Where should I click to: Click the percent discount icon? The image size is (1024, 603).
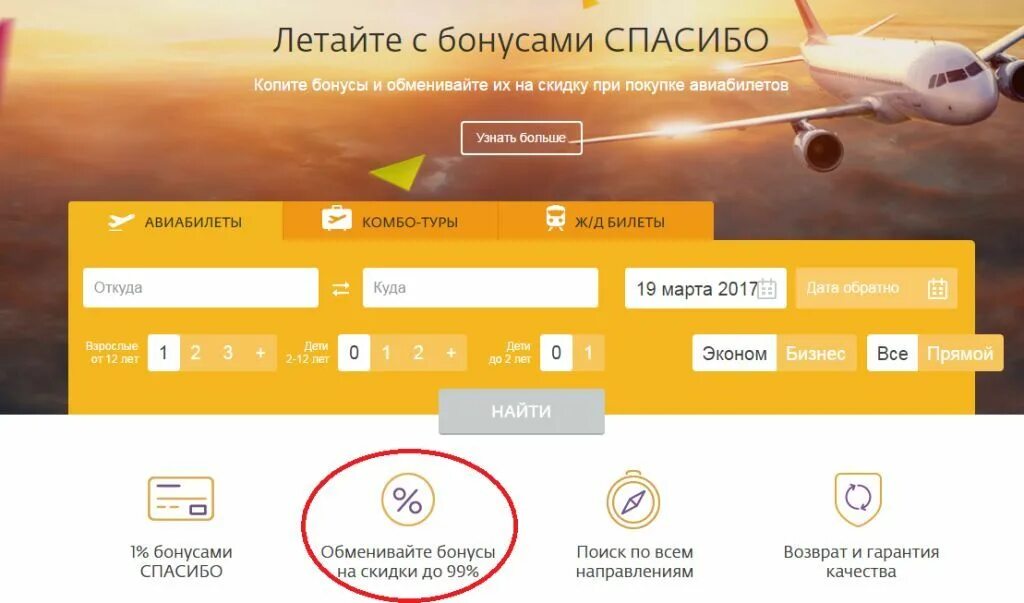408,500
